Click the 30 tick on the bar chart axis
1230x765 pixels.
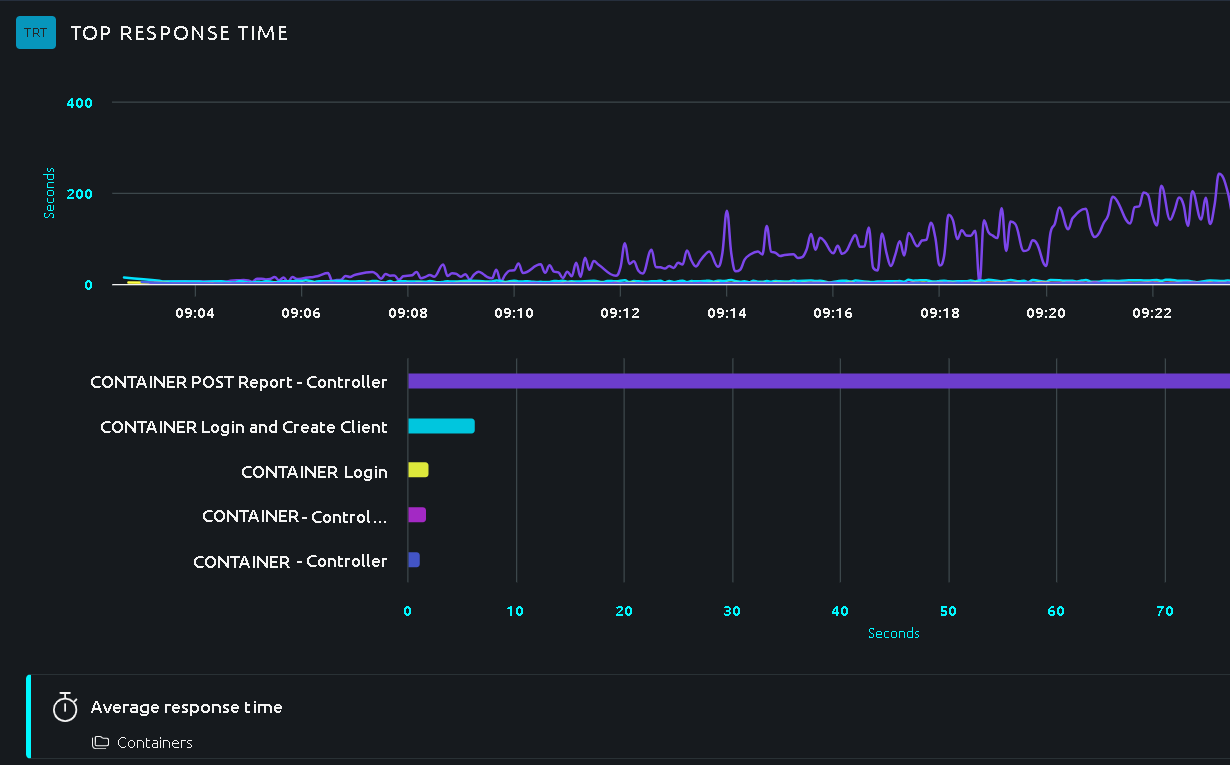pyautogui.click(x=732, y=611)
